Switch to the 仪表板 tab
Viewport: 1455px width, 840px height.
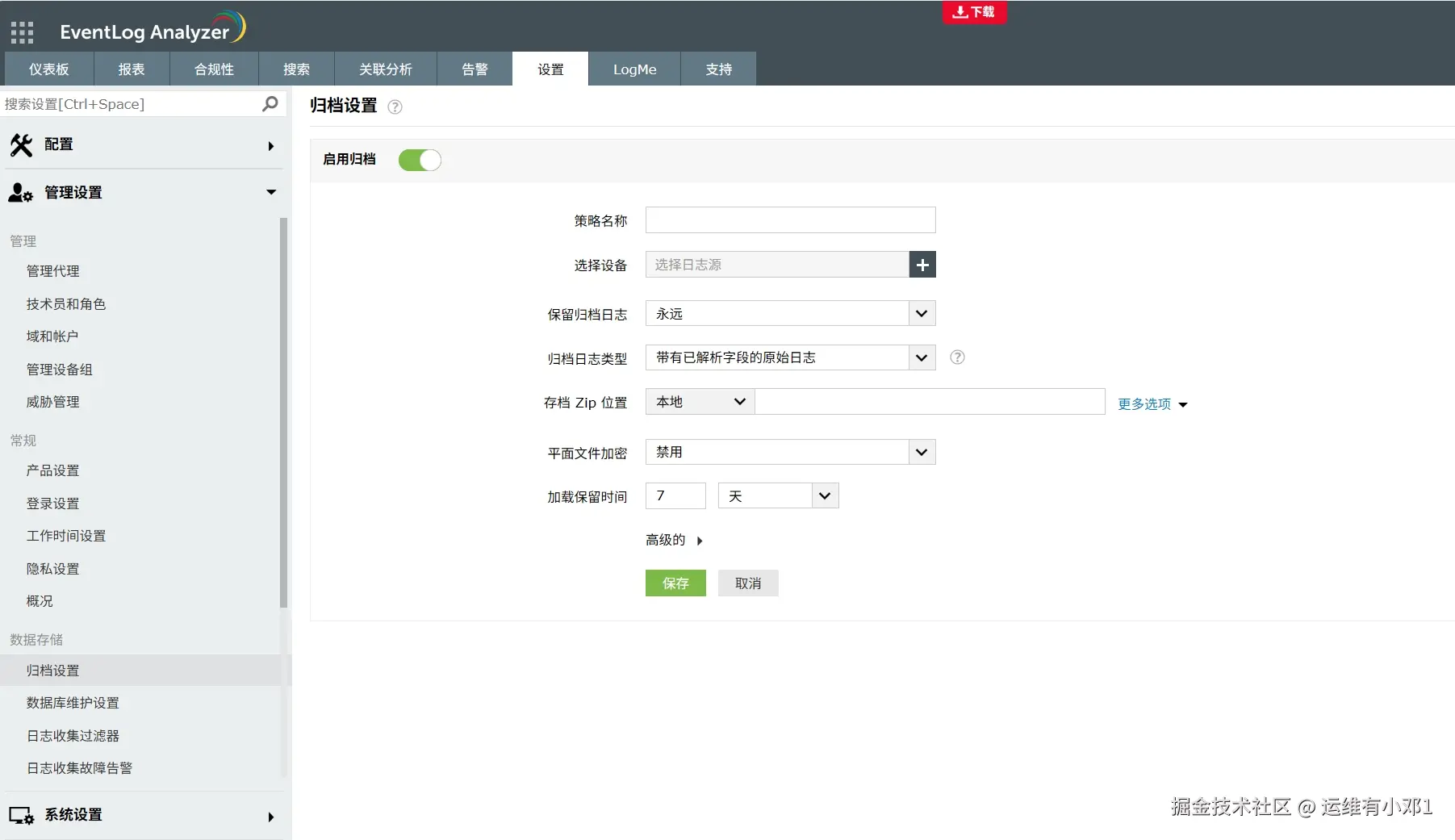pyautogui.click(x=49, y=69)
